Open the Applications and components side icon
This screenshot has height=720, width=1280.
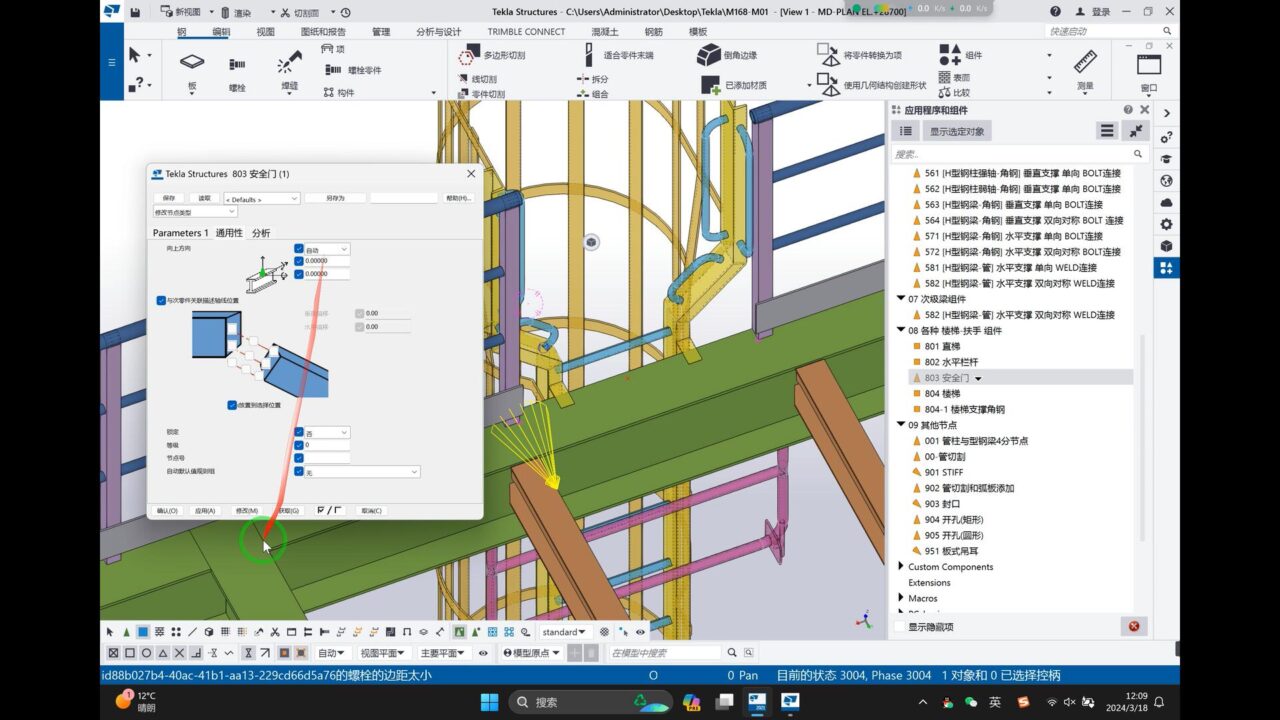click(x=1166, y=268)
